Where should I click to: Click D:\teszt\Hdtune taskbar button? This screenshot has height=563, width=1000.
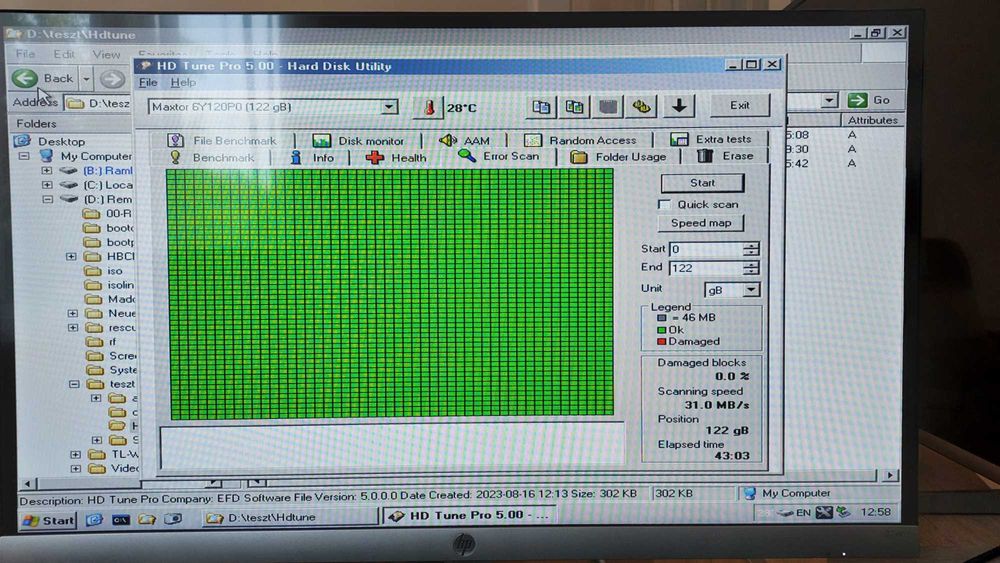click(290, 517)
